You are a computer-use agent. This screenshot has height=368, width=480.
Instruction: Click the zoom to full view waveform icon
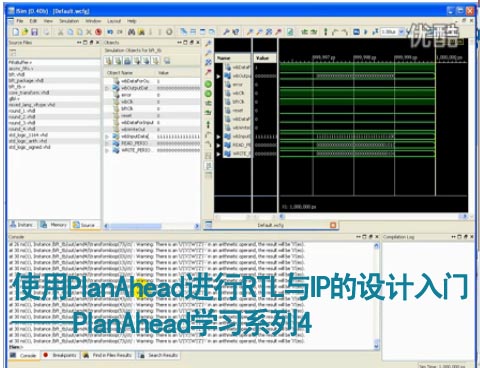point(208,62)
